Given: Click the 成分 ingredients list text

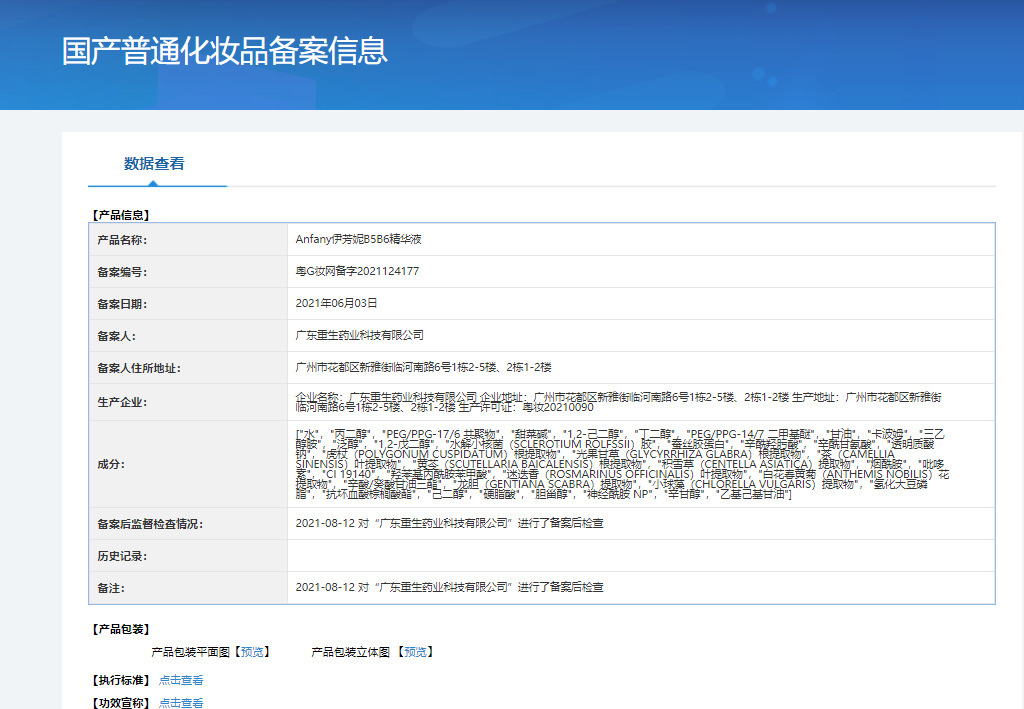Looking at the screenshot, I should [x=620, y=464].
